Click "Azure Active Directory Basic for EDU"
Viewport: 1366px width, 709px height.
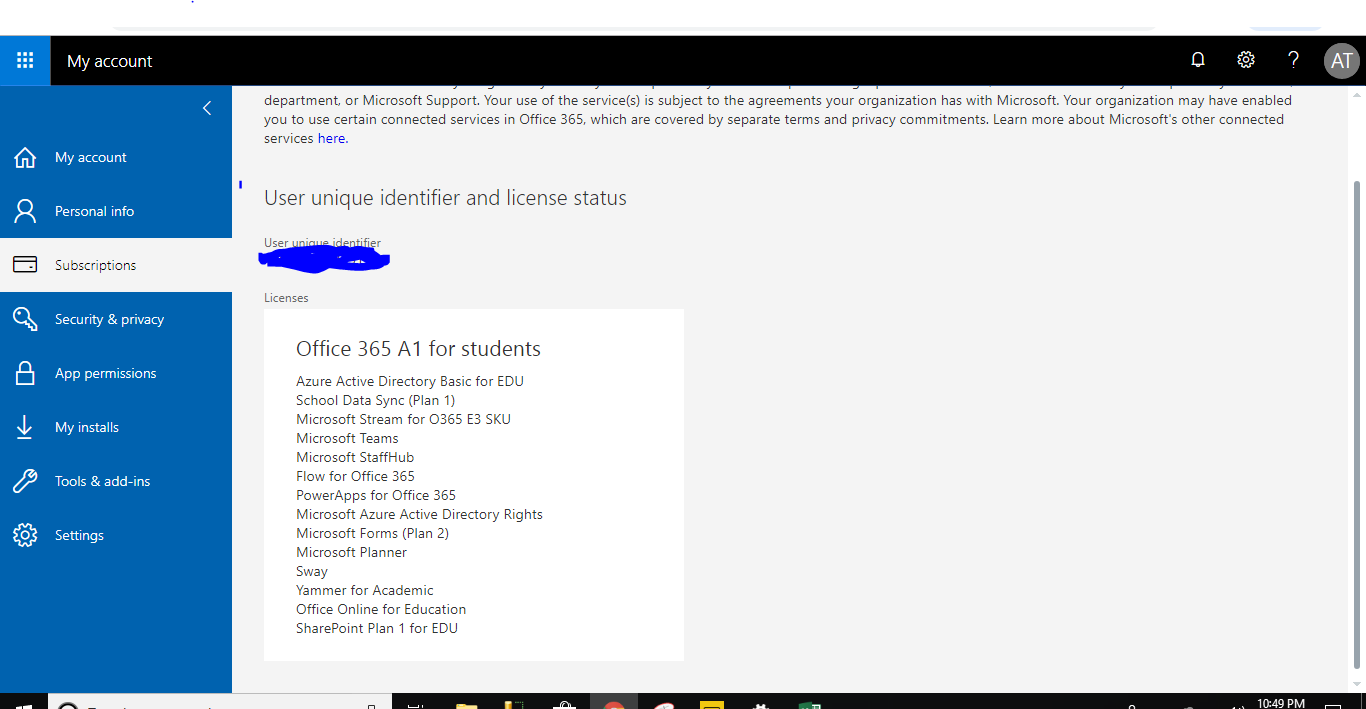click(410, 381)
